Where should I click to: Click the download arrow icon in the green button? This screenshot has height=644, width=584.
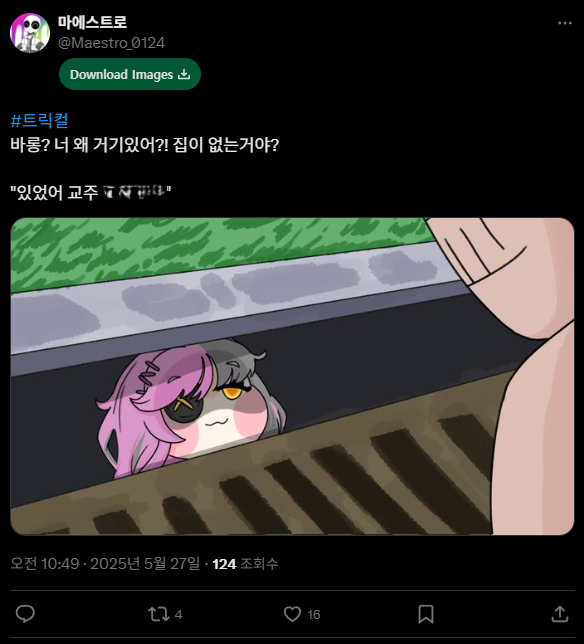[184, 74]
